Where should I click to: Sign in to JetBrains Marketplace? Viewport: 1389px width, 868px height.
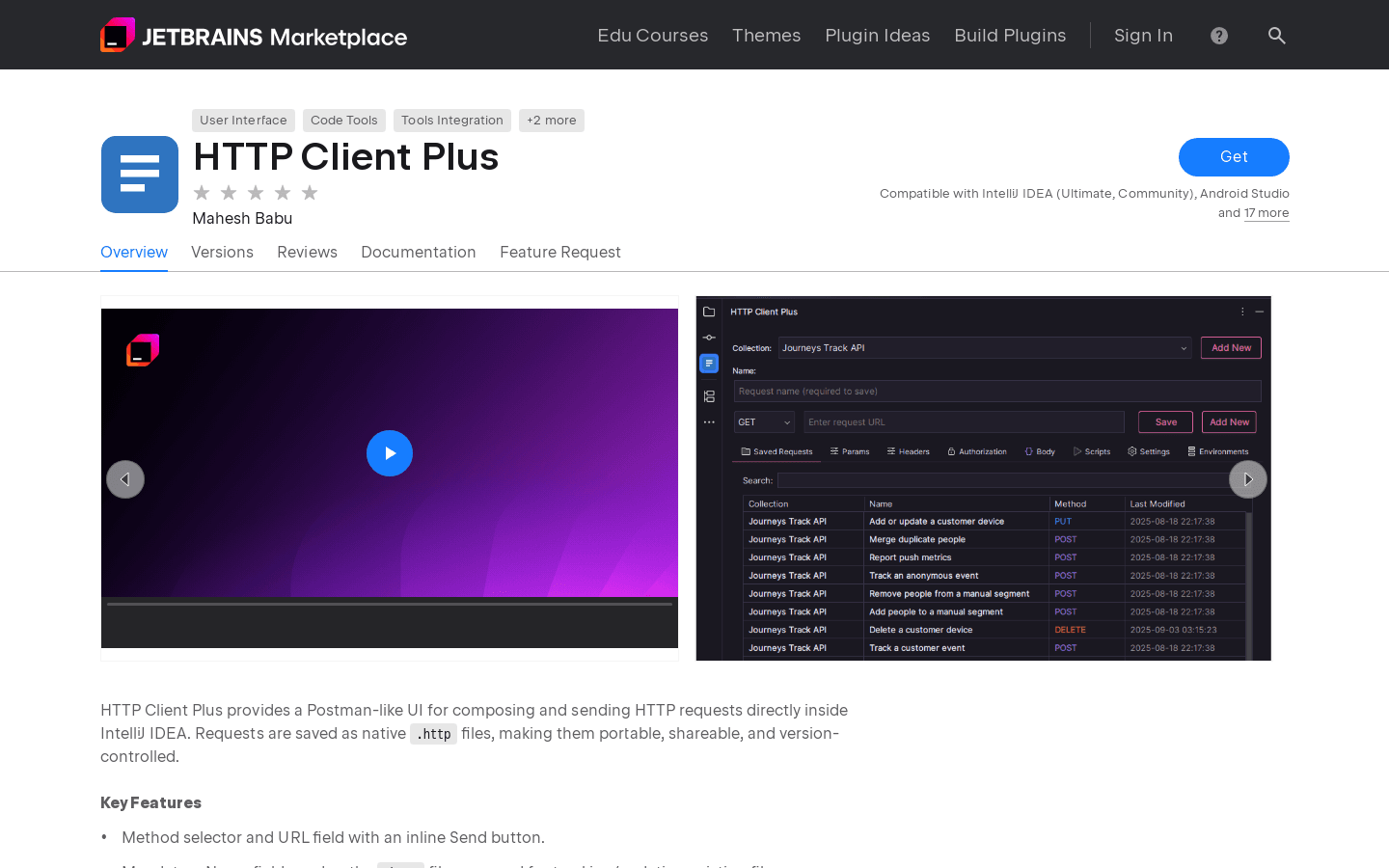[x=1143, y=35]
